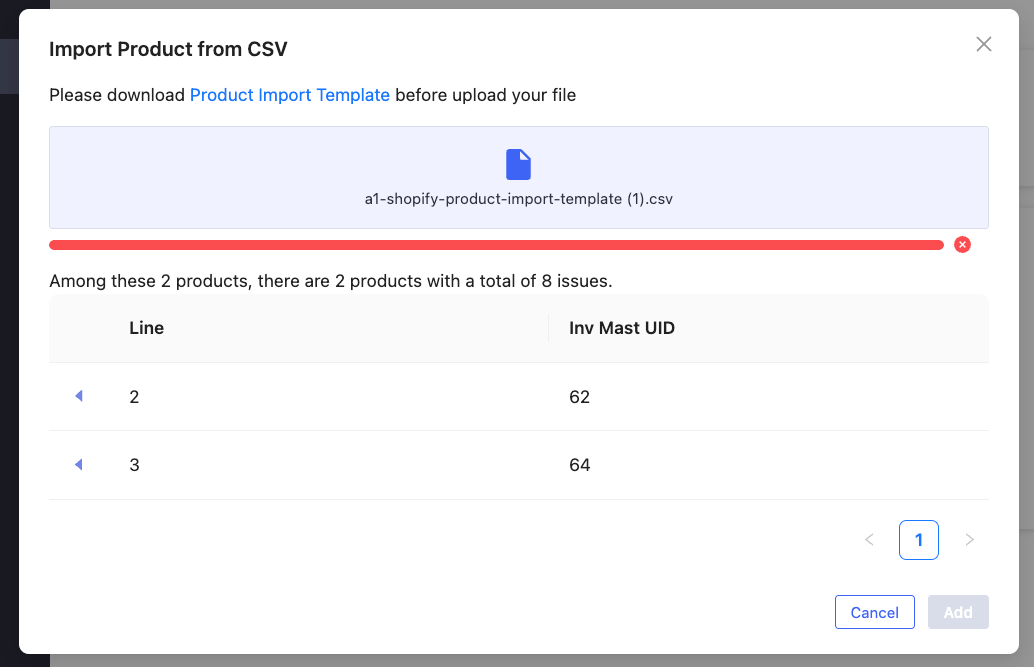Remove the failed upload with red X

962,245
